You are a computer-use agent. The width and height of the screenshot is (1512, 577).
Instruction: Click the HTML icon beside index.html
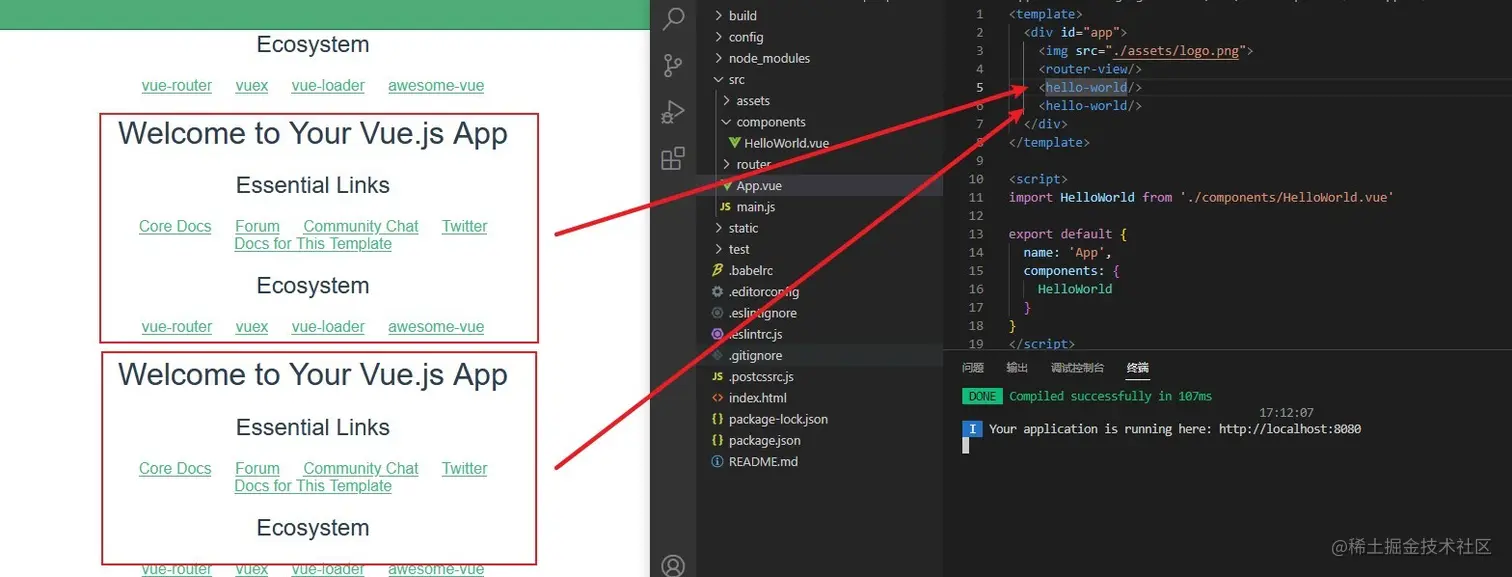[717, 398]
